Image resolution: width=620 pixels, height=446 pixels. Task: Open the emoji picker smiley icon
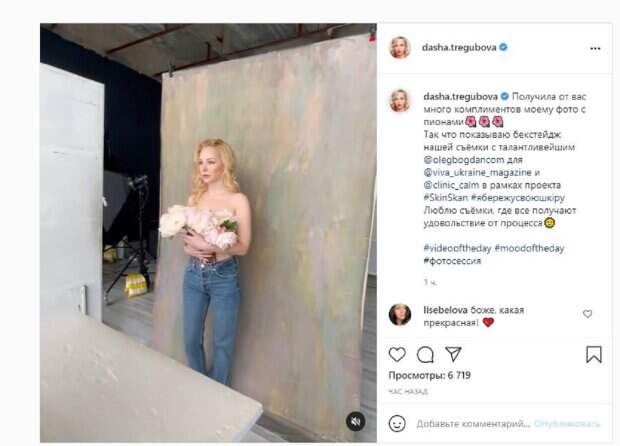(x=397, y=423)
